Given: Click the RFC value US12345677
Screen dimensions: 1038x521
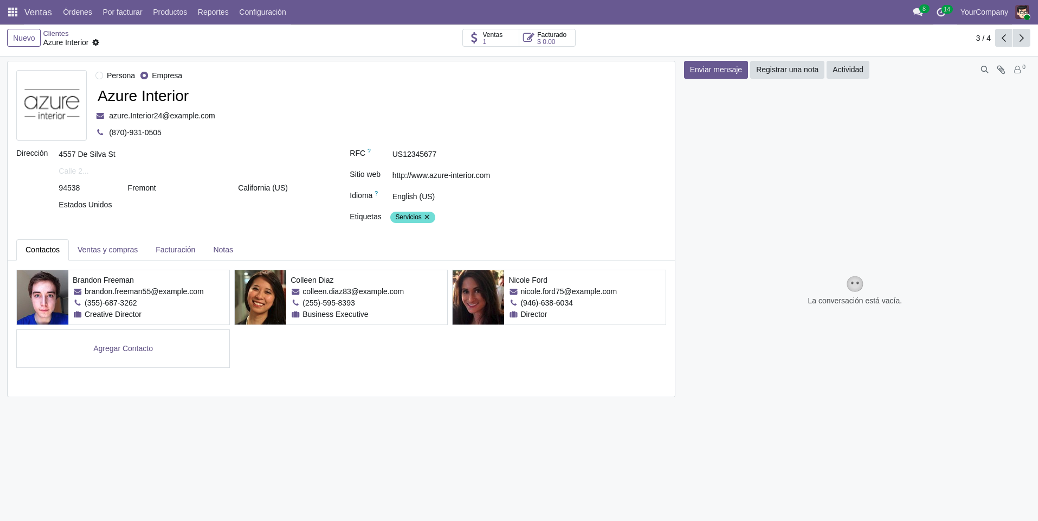Looking at the screenshot, I should [x=414, y=154].
